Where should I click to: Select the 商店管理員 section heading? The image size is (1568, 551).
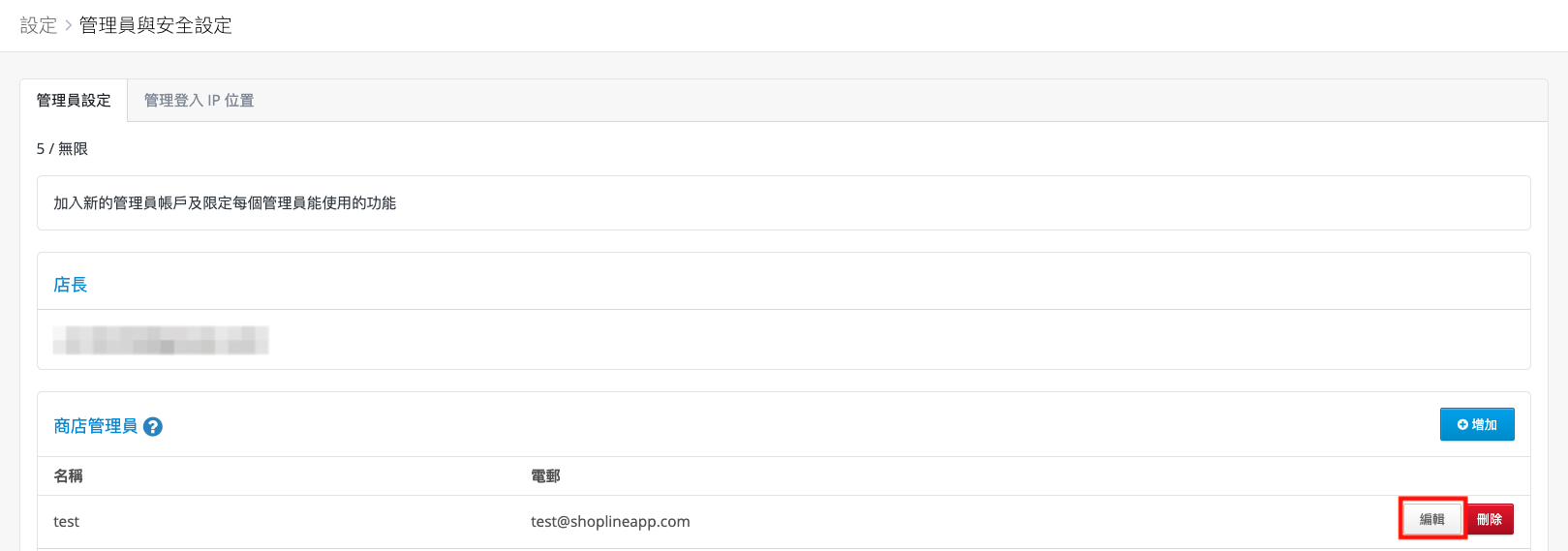point(95,426)
